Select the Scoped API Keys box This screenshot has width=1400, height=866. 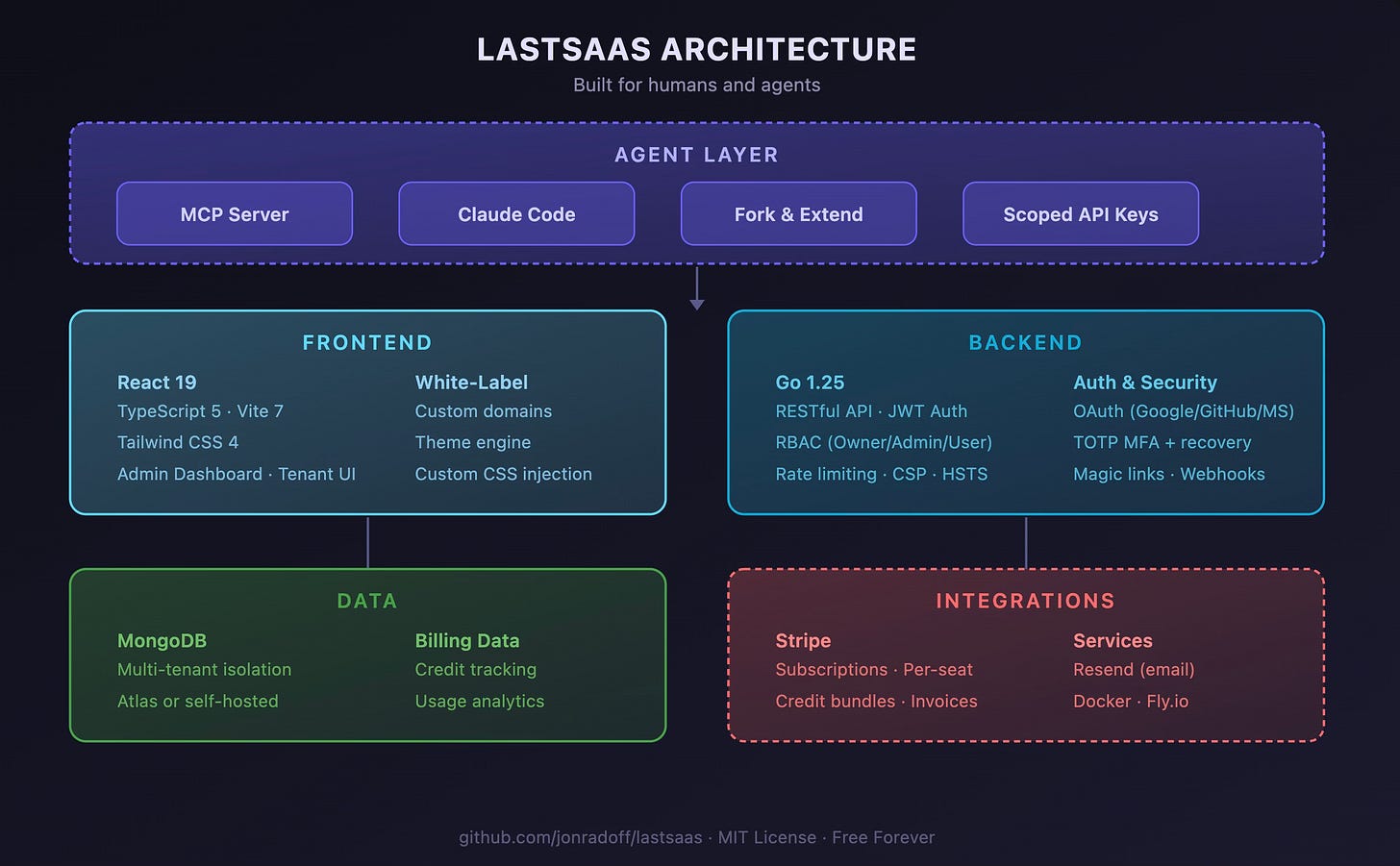tap(1081, 213)
